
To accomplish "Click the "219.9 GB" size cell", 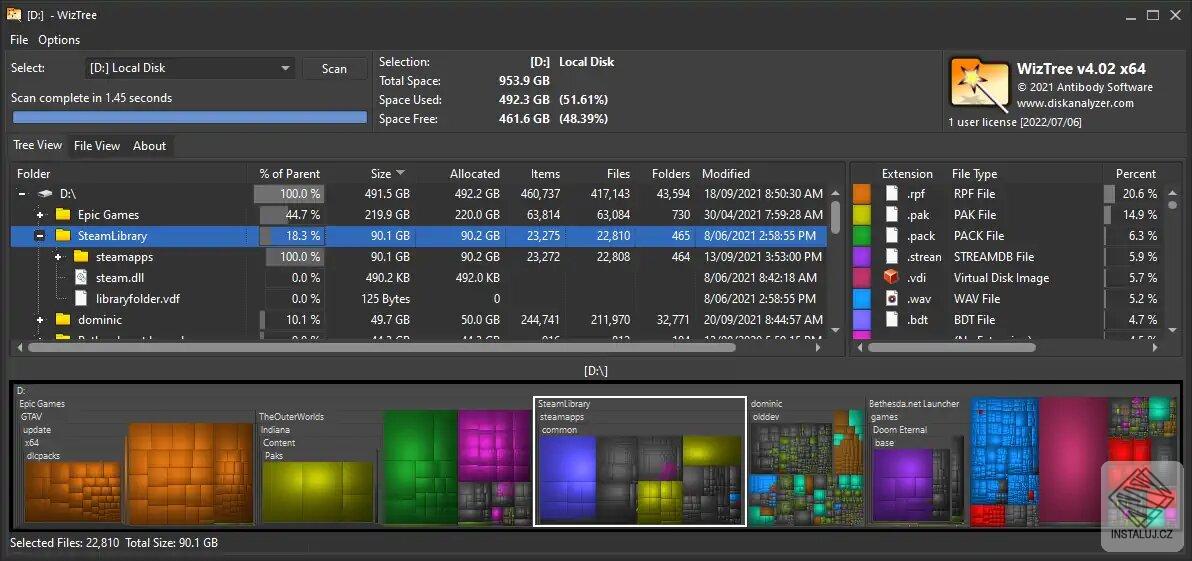I will pyautogui.click(x=390, y=215).
